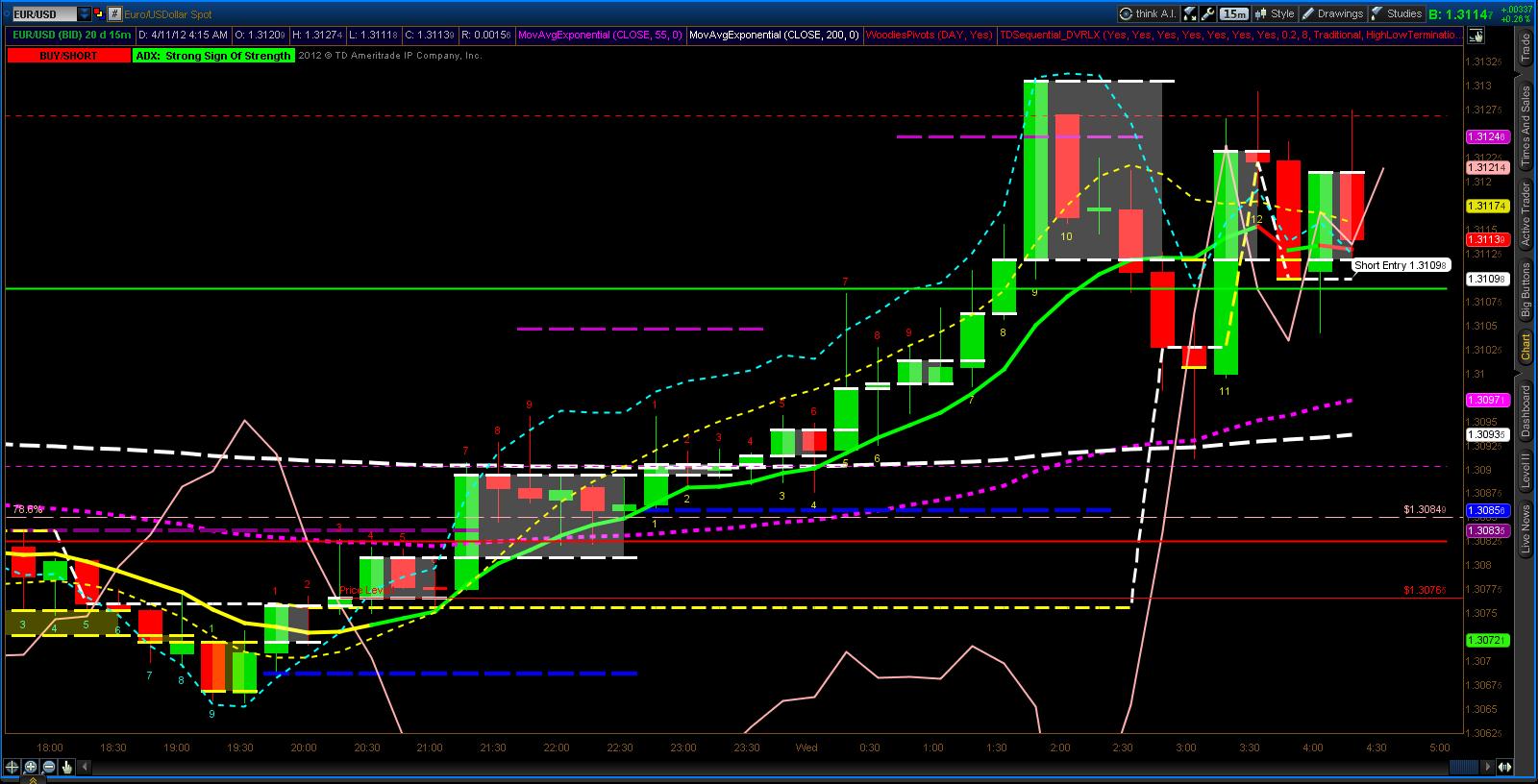The height and width of the screenshot is (784, 1538).
Task: Open the symbol dropdown next to EUR/USD
Action: (84, 14)
